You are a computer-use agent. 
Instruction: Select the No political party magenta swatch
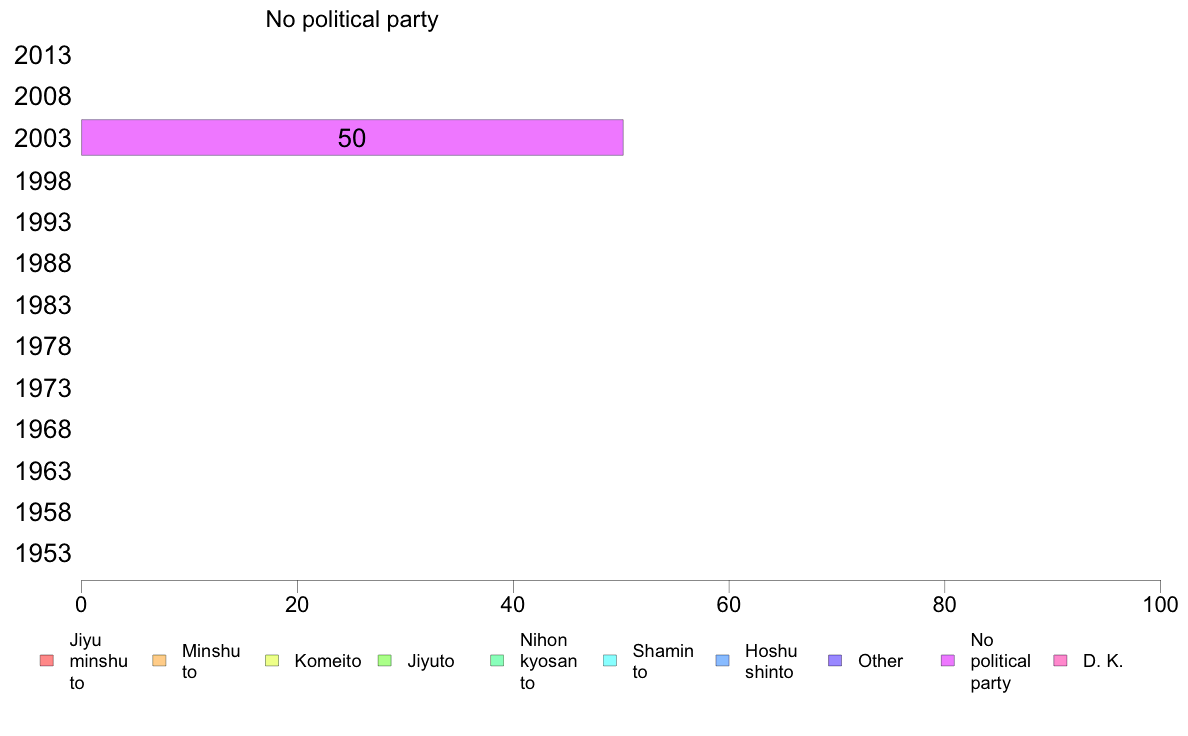tap(948, 661)
